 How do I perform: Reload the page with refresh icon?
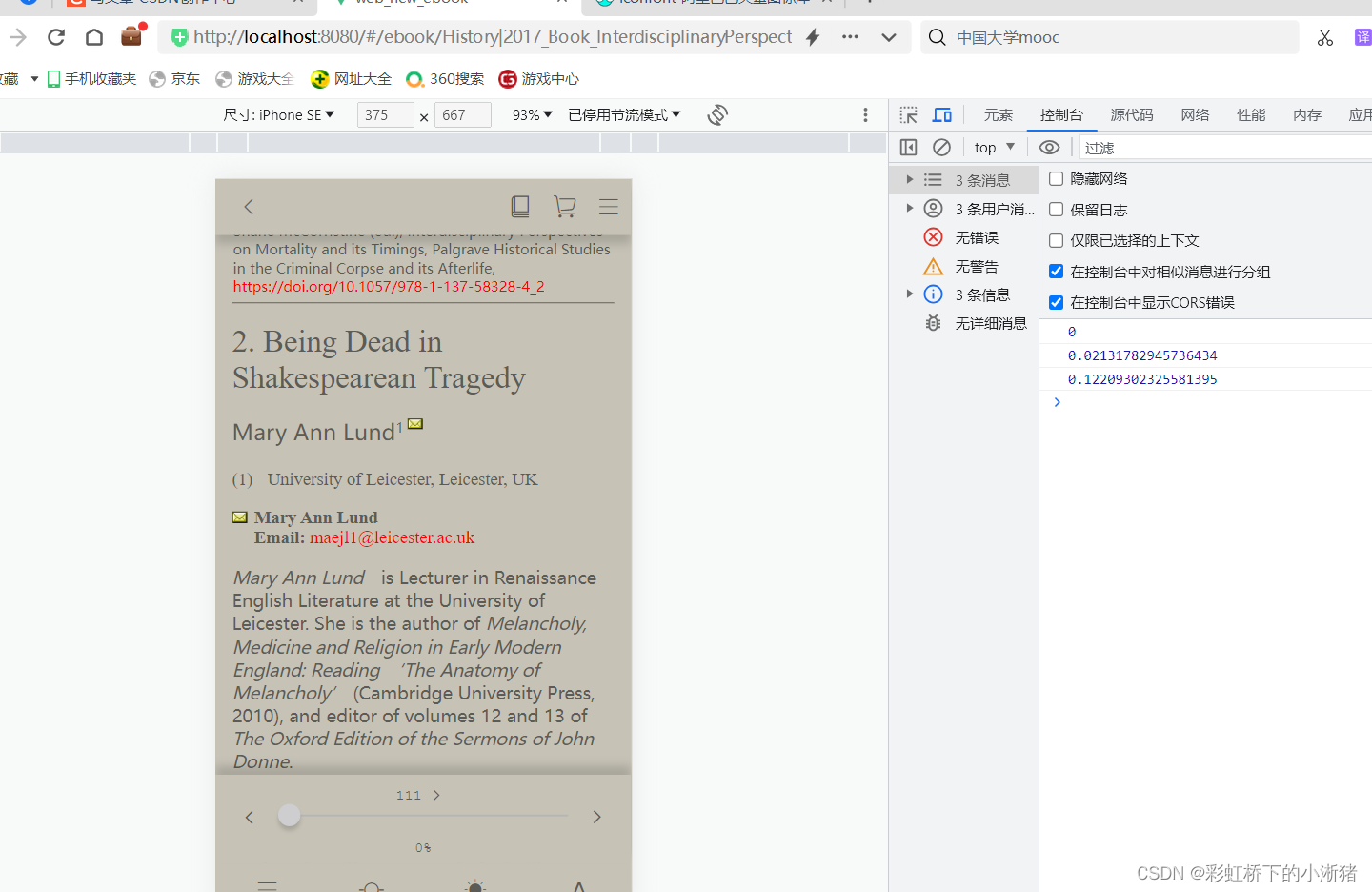coord(56,37)
